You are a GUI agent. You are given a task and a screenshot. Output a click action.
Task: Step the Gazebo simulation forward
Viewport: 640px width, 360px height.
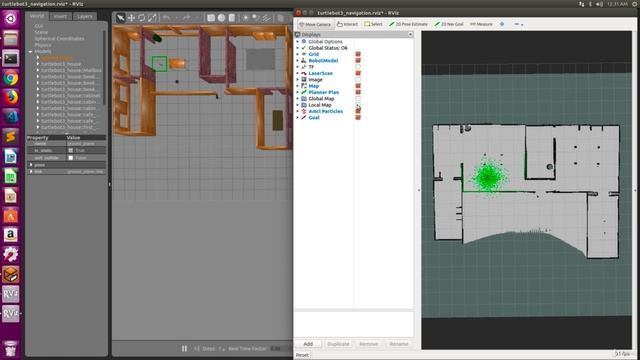click(x=197, y=348)
